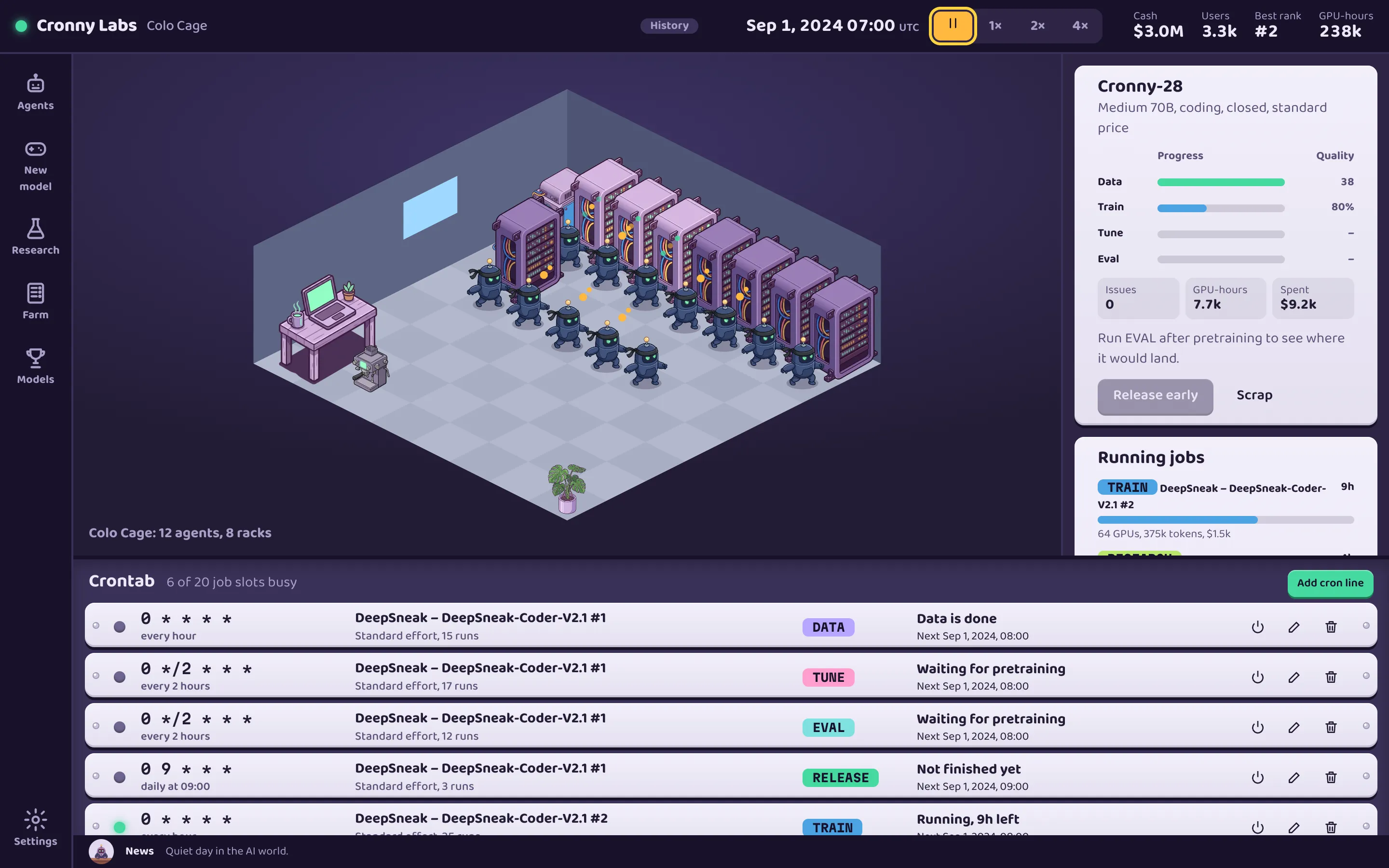The height and width of the screenshot is (868, 1389).
Task: Open the Research flask icon
Action: 36,236
